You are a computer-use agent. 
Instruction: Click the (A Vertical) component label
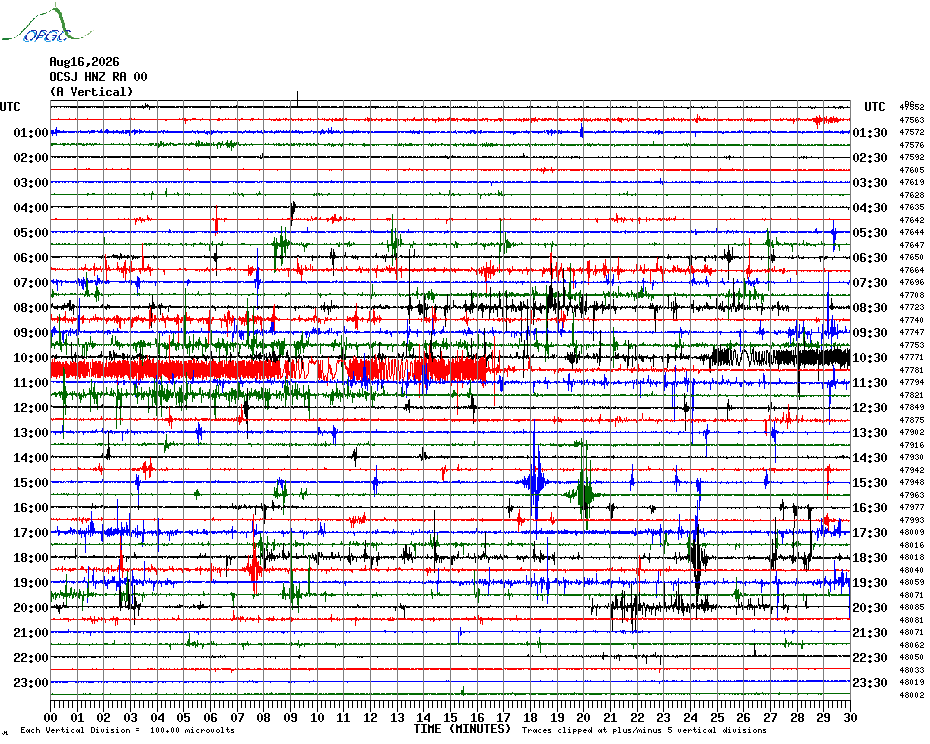[91, 91]
